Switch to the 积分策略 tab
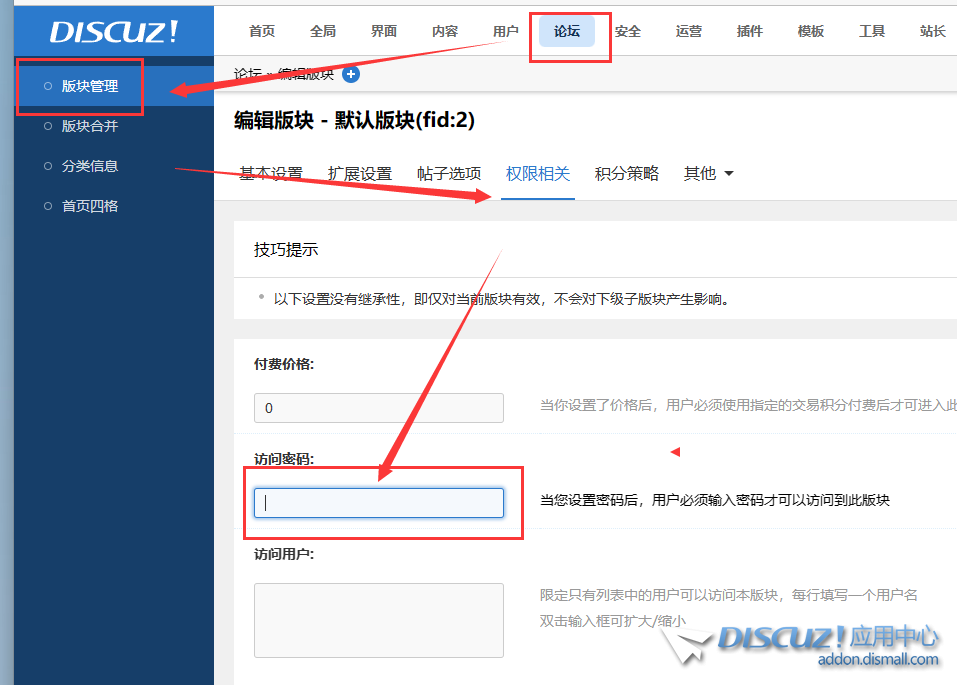This screenshot has width=957, height=685. click(x=626, y=173)
